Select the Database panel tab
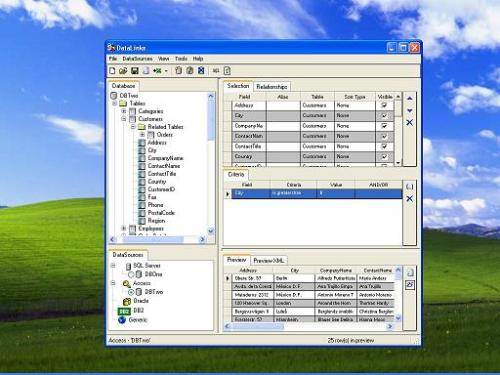This screenshot has height=375, width=500. click(x=123, y=86)
